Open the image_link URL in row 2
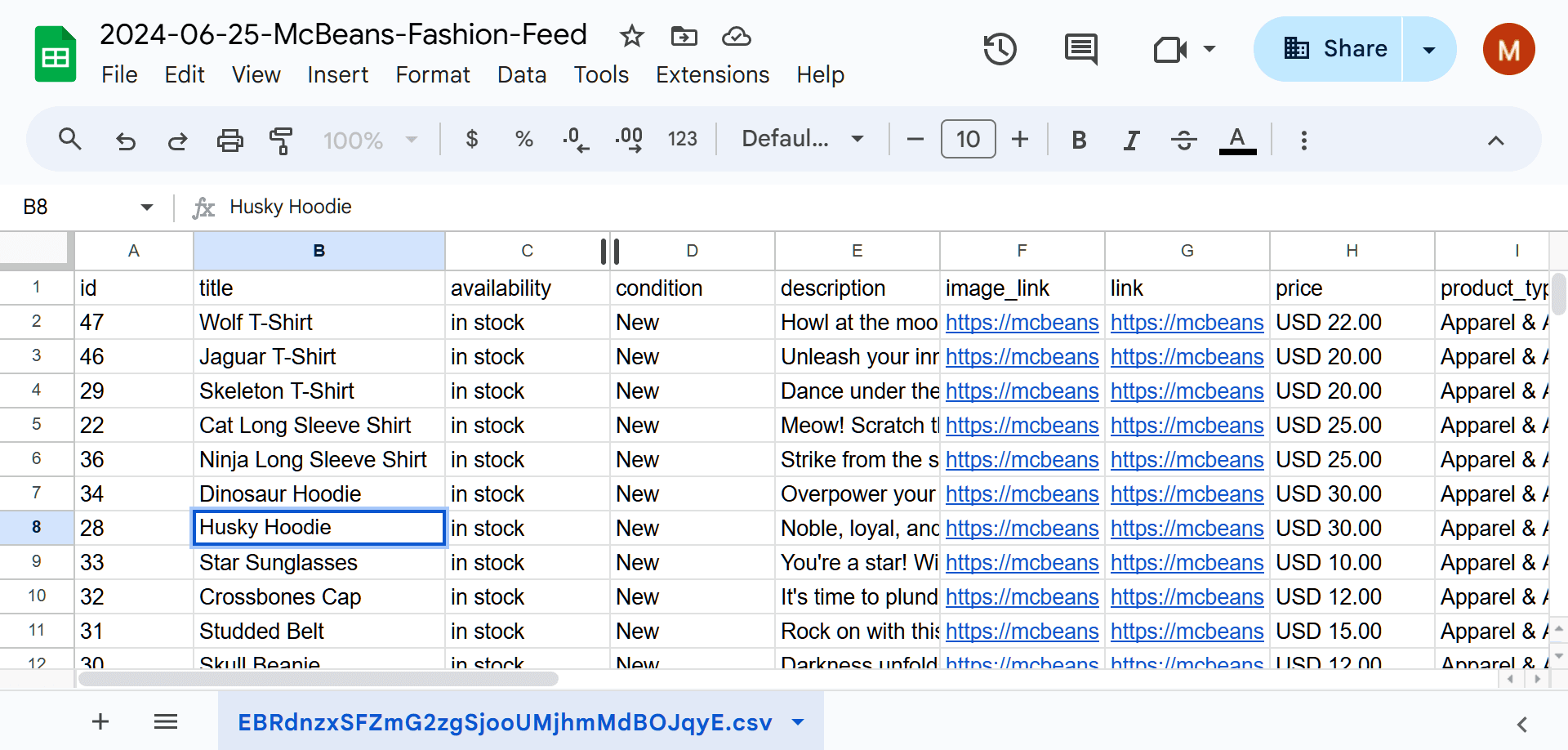 point(1022,322)
